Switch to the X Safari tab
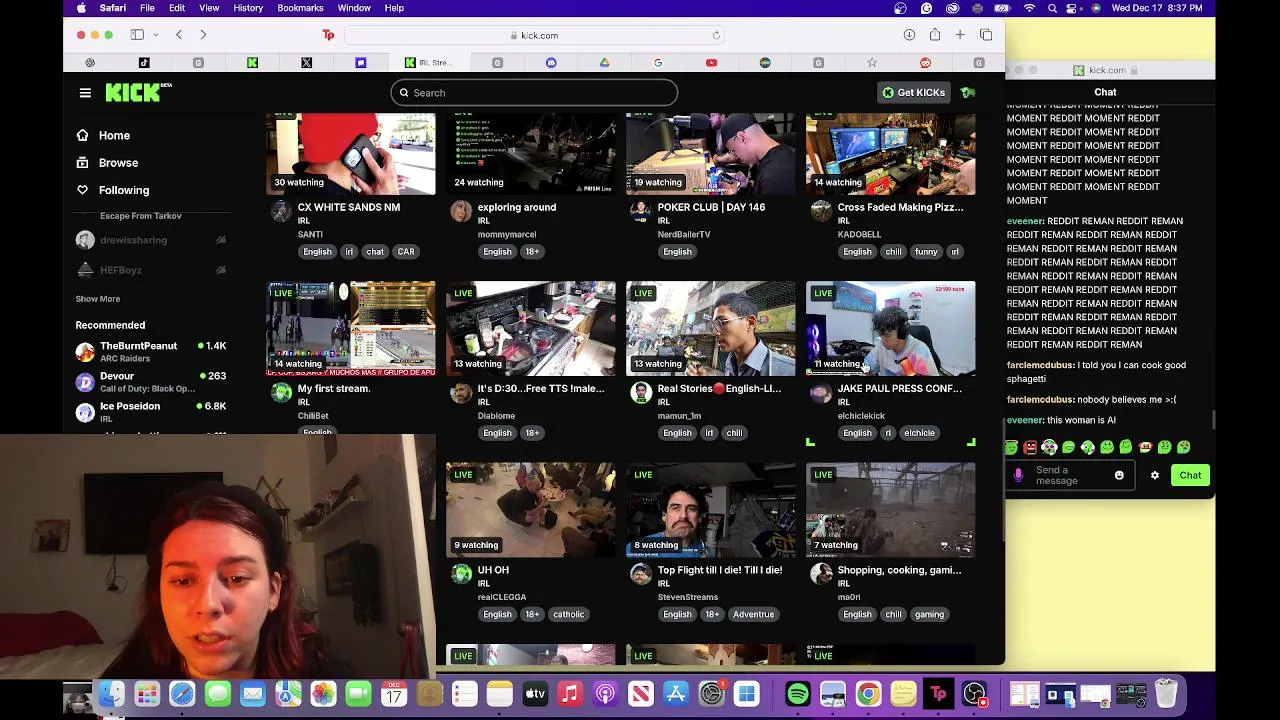The width and height of the screenshot is (1280, 720). point(307,63)
